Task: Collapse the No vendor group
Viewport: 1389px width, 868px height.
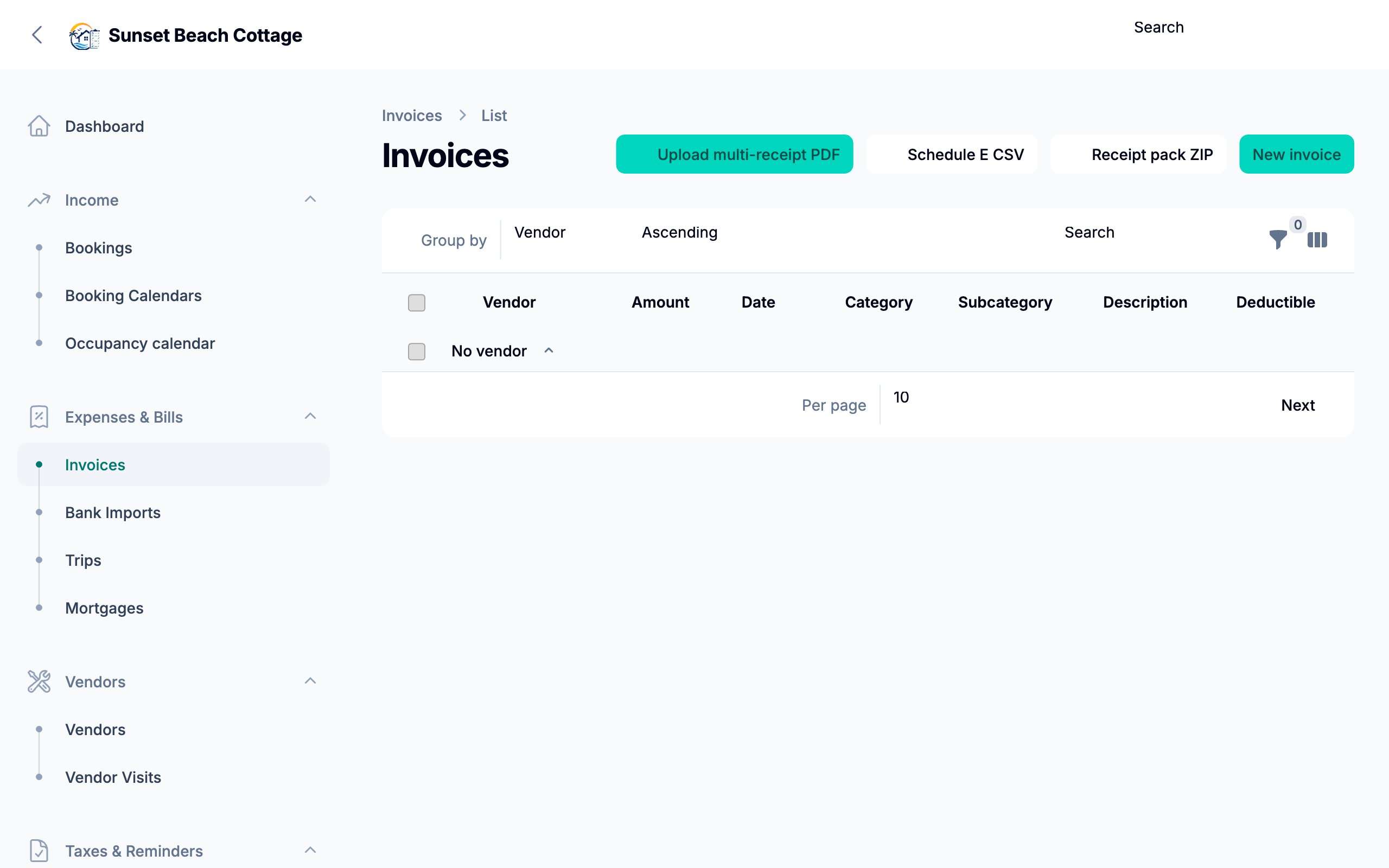Action: tap(549, 350)
